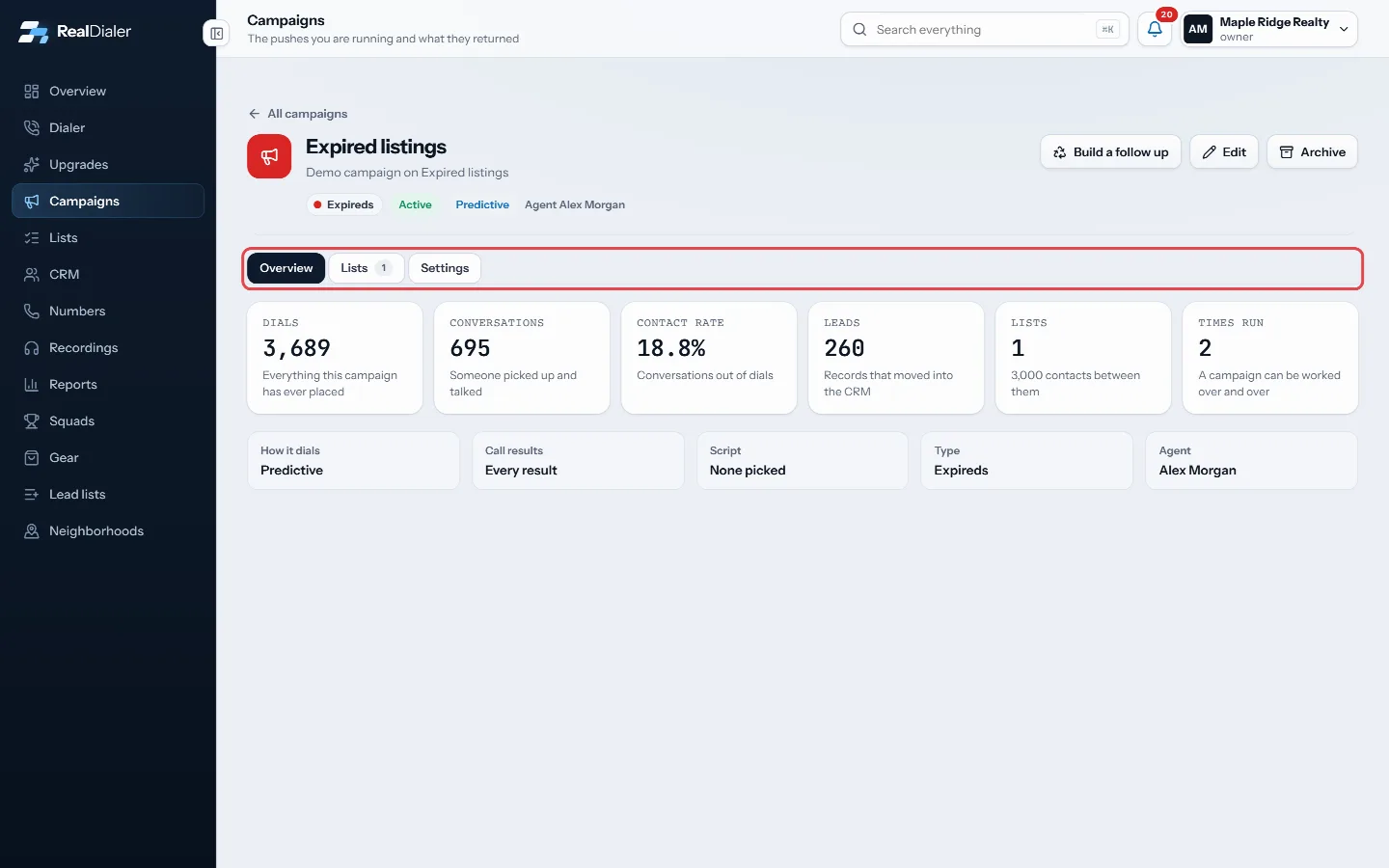Screen dimensions: 1389x868
Task: Open the Dialer phone icon in sidebar
Action: (x=32, y=128)
